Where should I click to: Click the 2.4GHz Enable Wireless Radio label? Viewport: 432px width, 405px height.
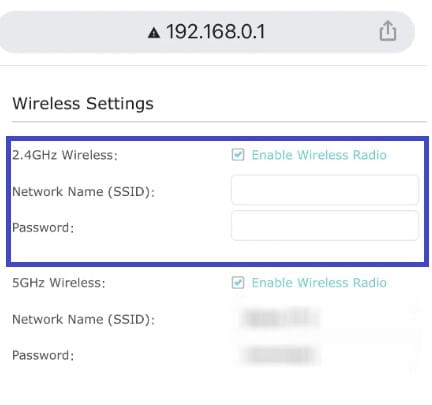click(319, 155)
